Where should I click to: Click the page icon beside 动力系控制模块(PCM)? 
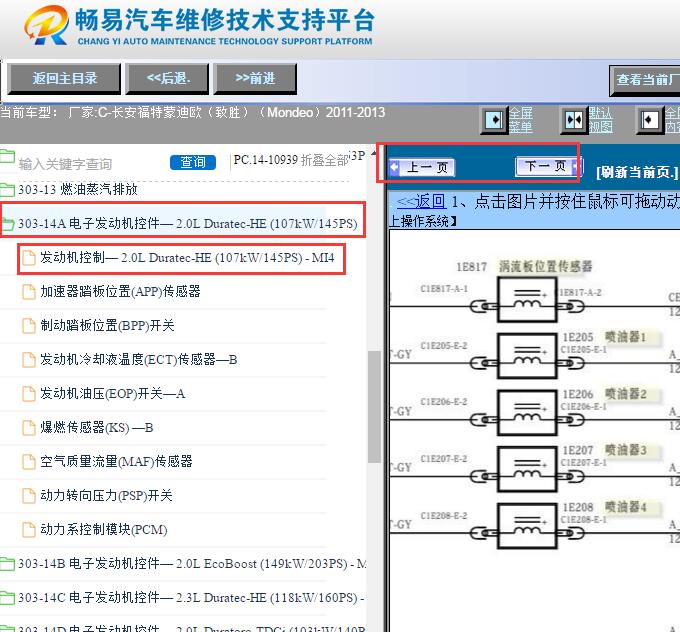click(x=29, y=530)
